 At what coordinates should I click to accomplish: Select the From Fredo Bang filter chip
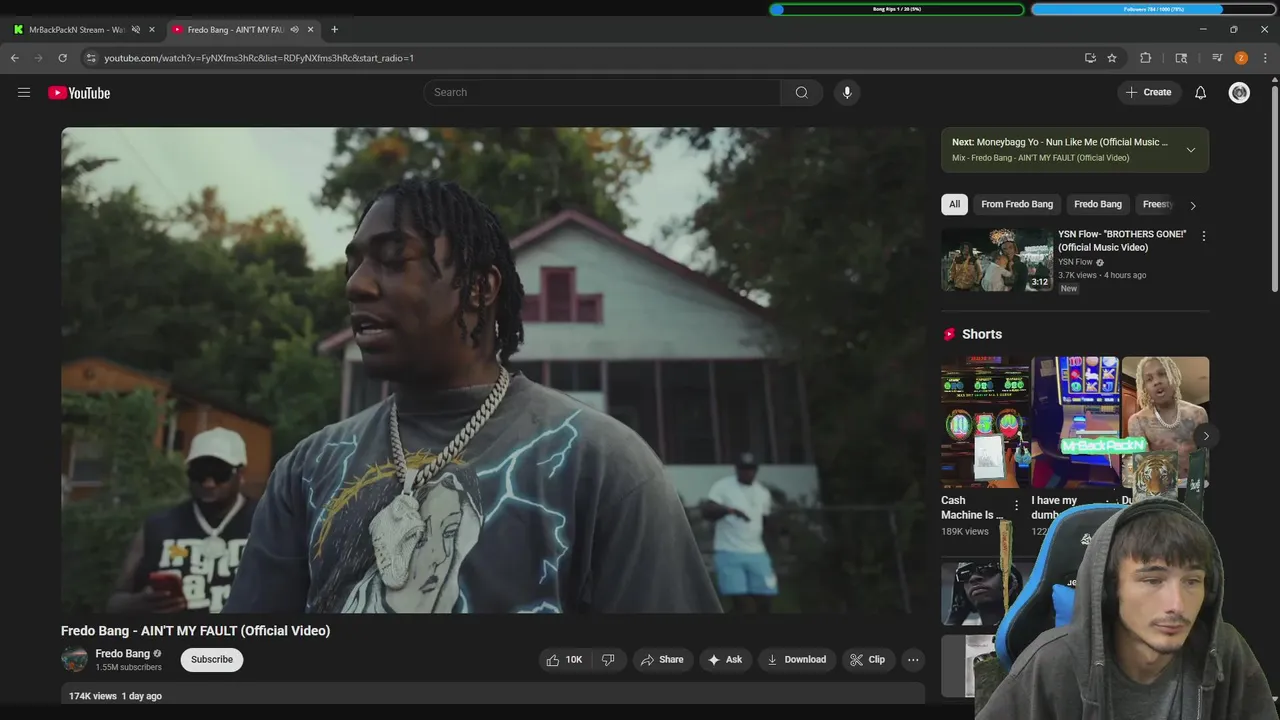point(1017,204)
